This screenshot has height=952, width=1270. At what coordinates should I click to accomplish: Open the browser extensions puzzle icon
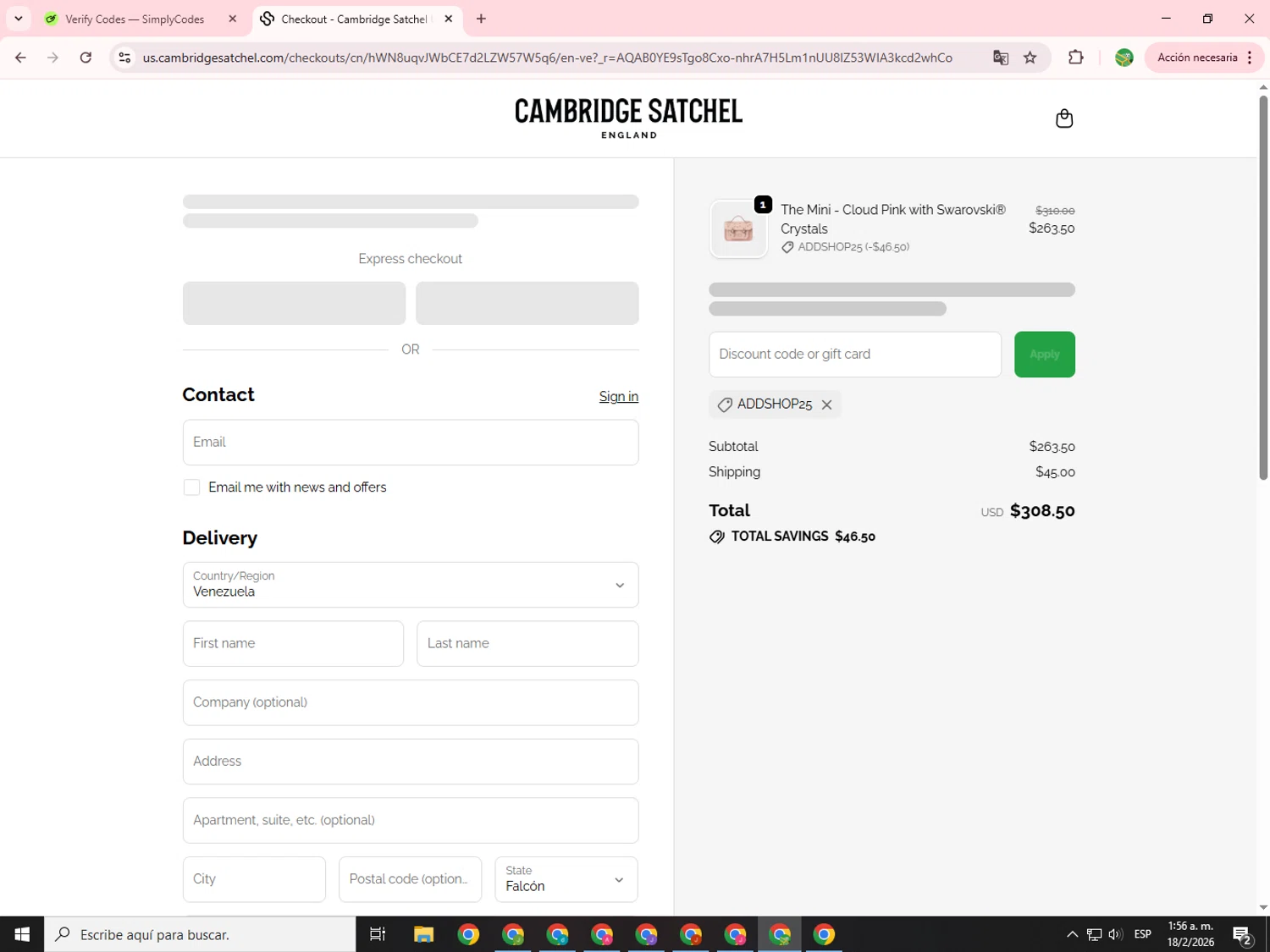(1075, 58)
